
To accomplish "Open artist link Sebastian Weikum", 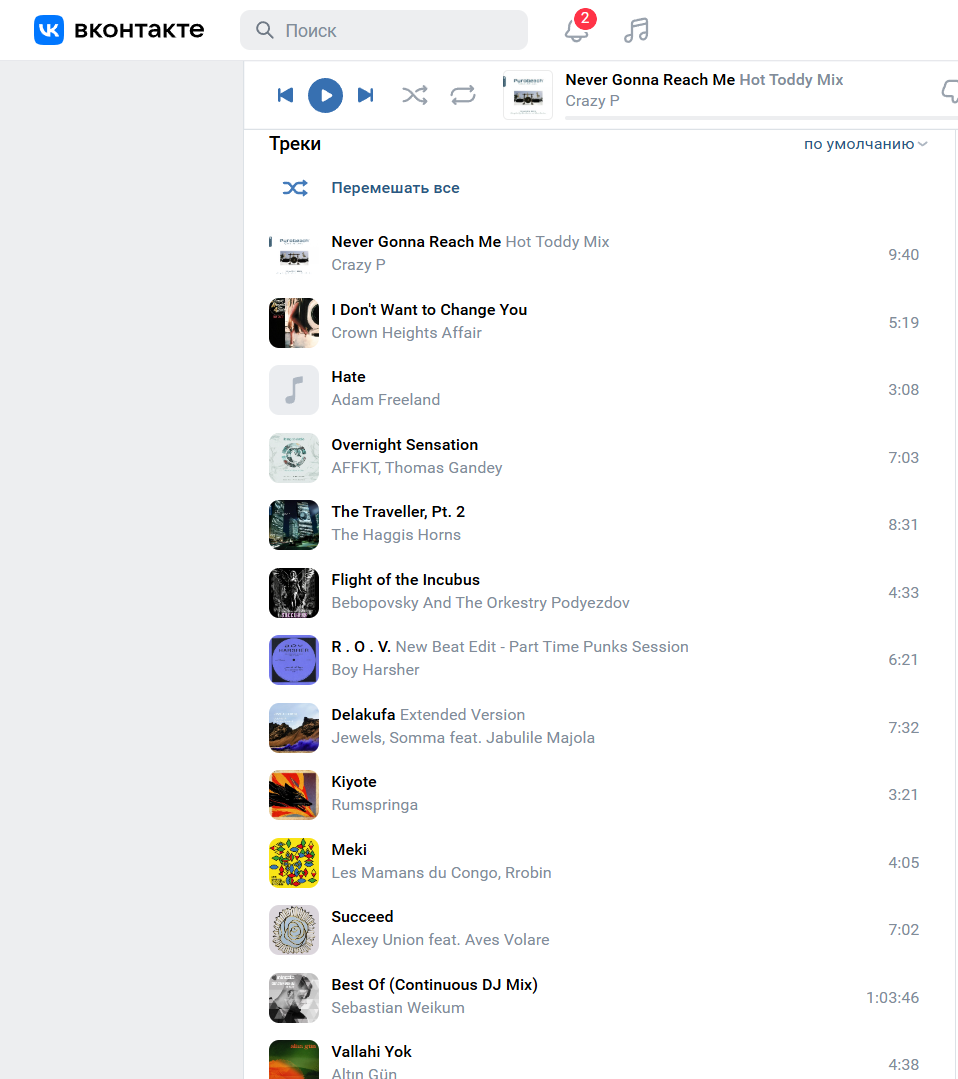I will pos(398,1007).
